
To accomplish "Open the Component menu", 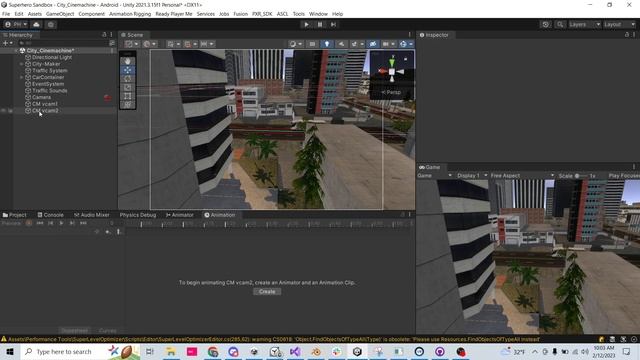I will [x=91, y=14].
